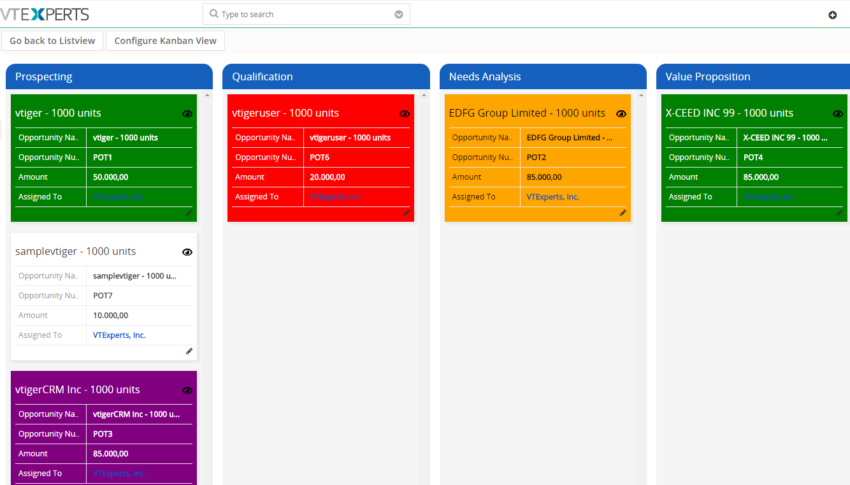The width and height of the screenshot is (850, 485).
Task: Toggle eye icon on X-CEED INC 99 card
Action: (x=838, y=114)
